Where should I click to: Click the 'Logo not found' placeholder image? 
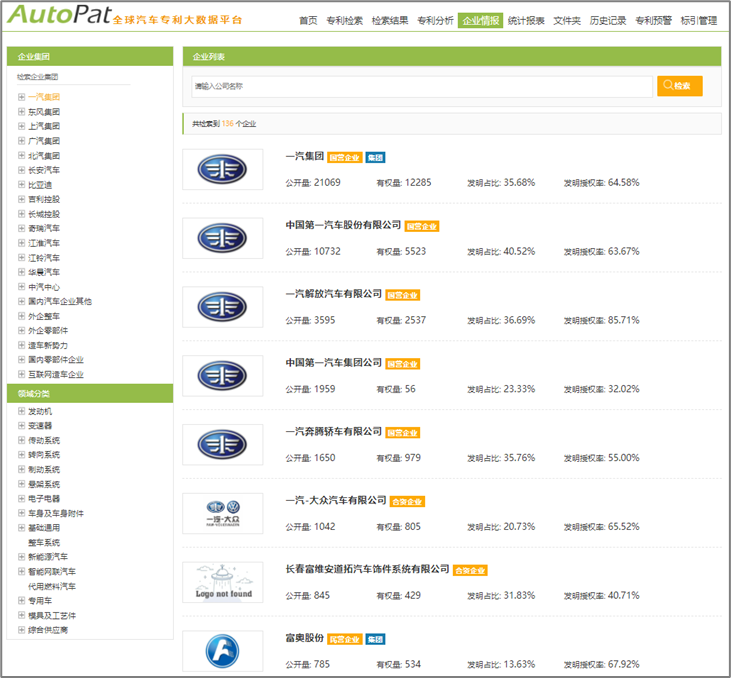coord(222,582)
